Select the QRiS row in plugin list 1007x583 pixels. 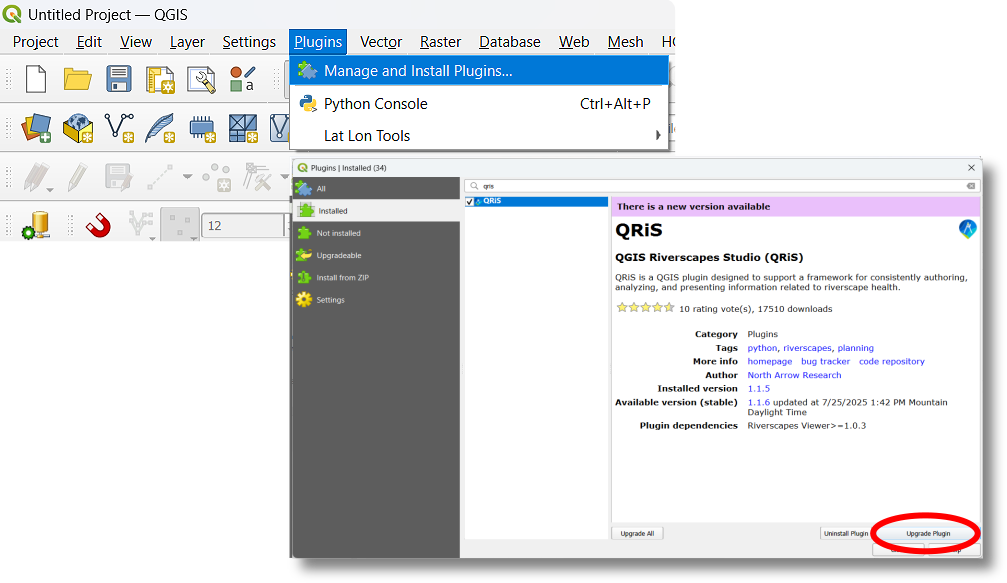[536, 202]
